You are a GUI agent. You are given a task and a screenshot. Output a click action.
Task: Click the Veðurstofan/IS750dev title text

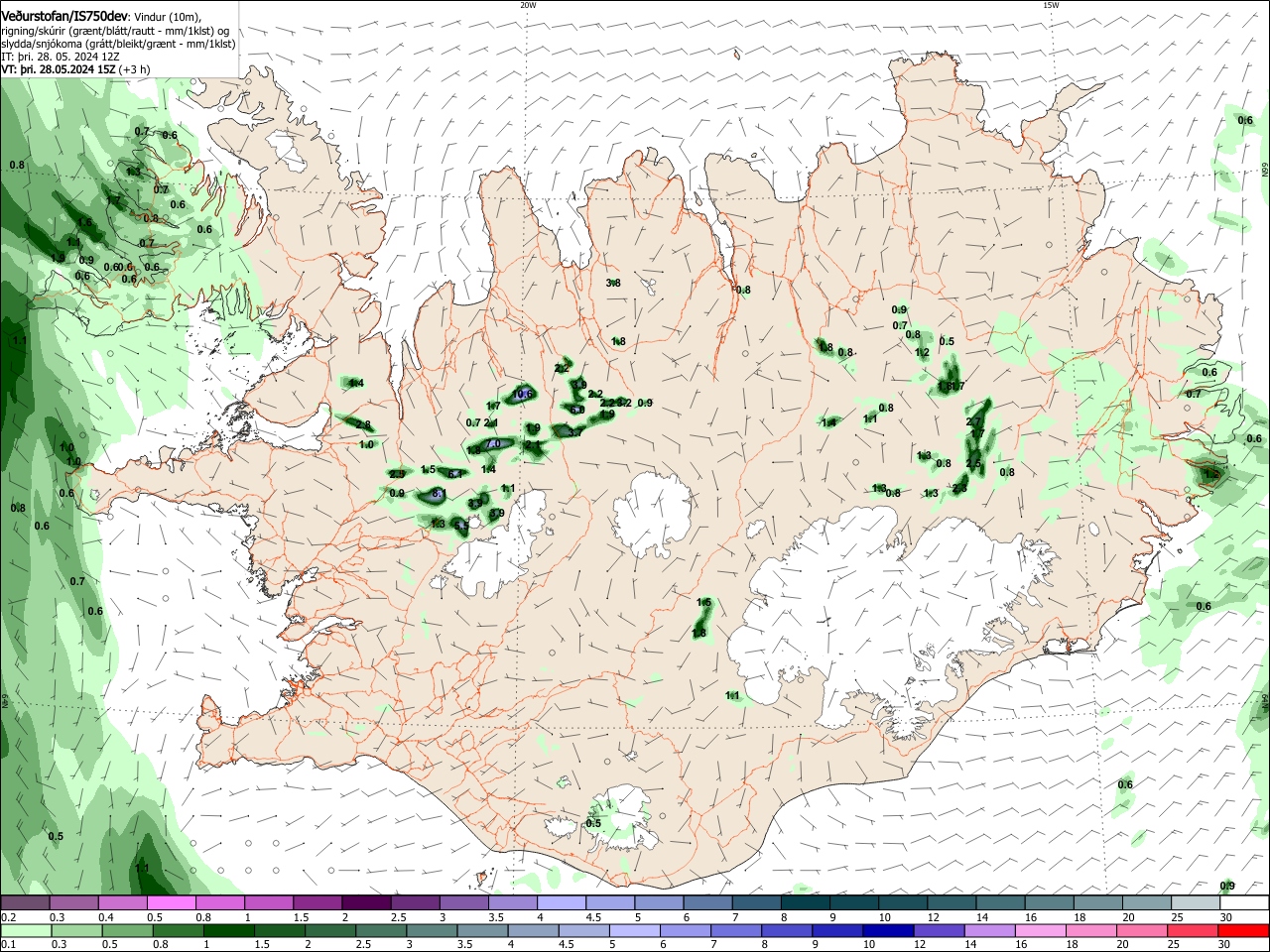tap(64, 16)
